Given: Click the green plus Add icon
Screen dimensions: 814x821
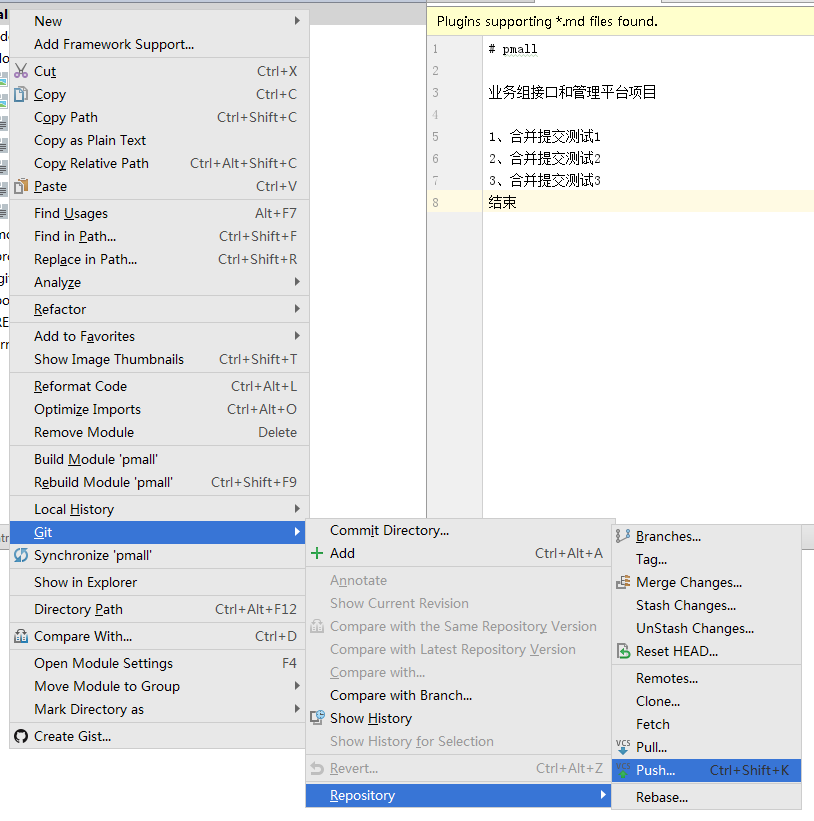Looking at the screenshot, I should point(317,553).
